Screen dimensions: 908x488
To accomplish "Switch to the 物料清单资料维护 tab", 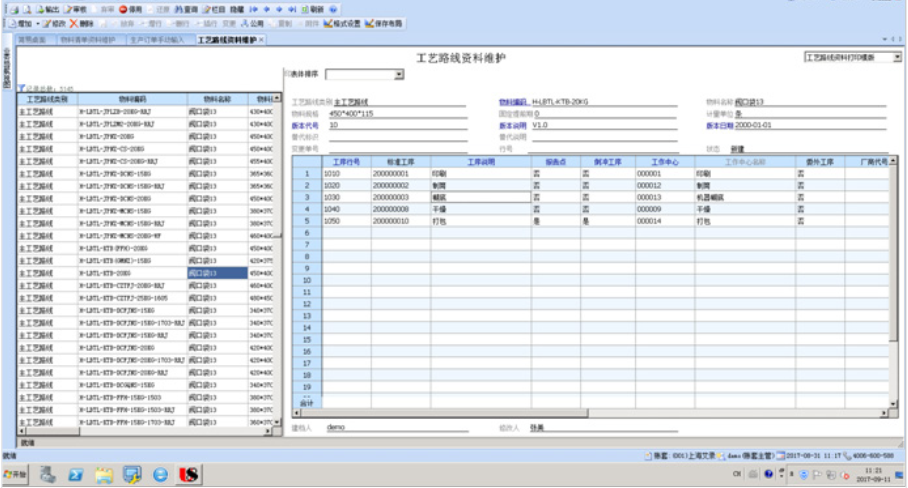I will tap(87, 40).
